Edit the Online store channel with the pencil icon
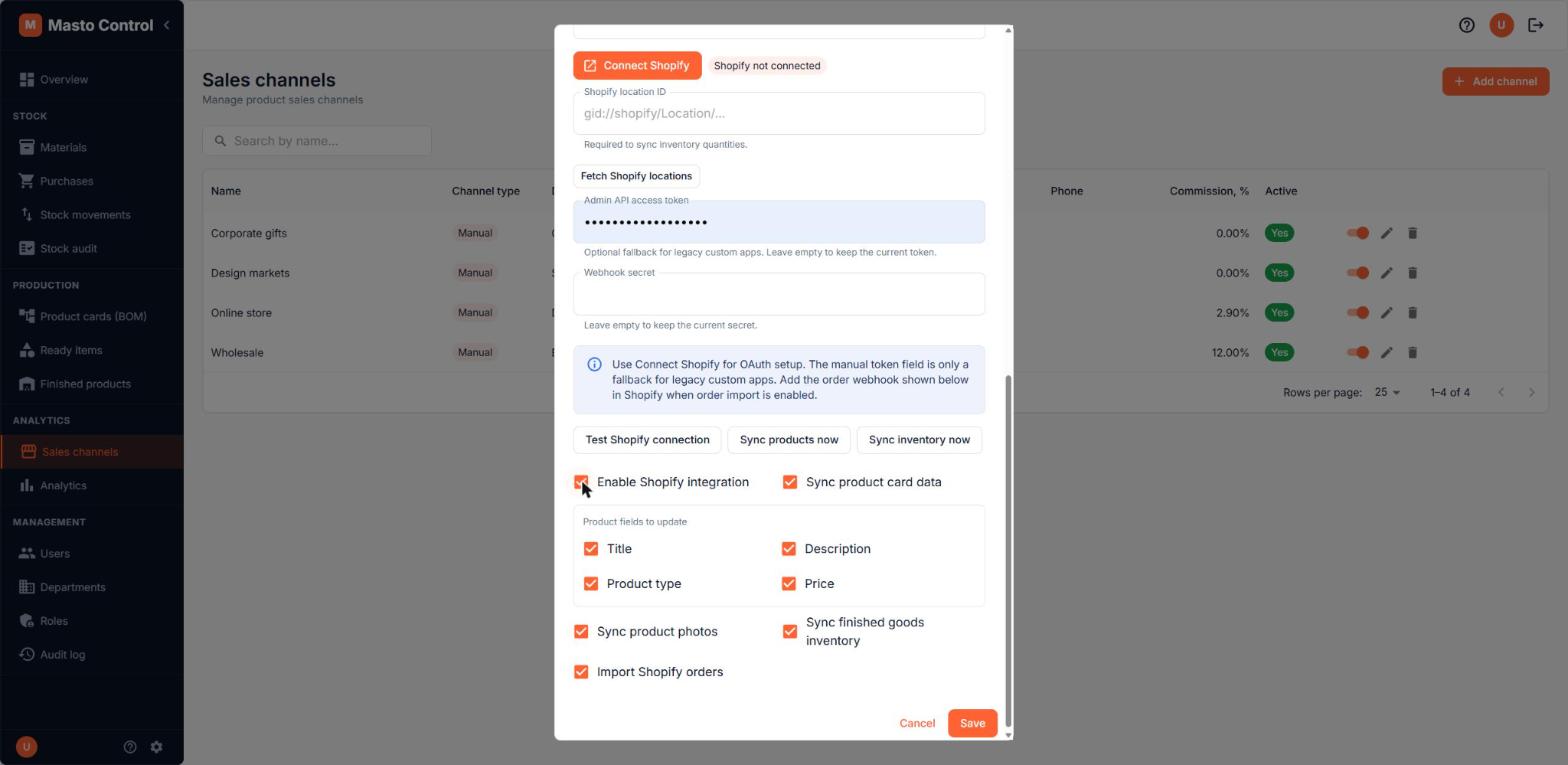 pos(1386,313)
